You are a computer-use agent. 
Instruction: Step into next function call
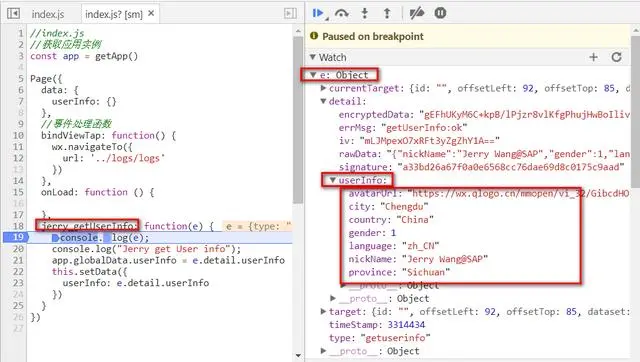coord(364,13)
